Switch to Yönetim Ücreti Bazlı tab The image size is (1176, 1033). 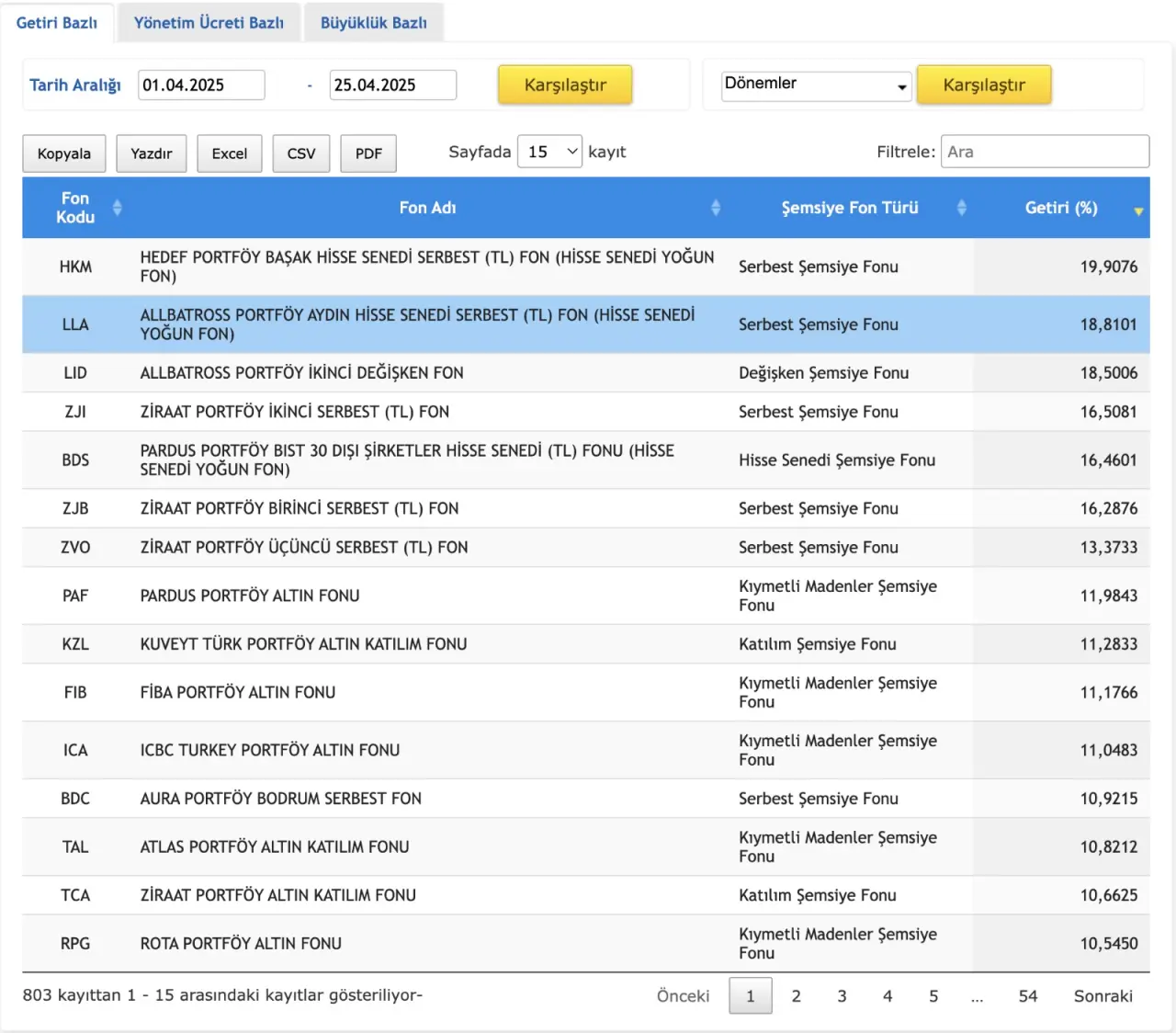coord(209,23)
